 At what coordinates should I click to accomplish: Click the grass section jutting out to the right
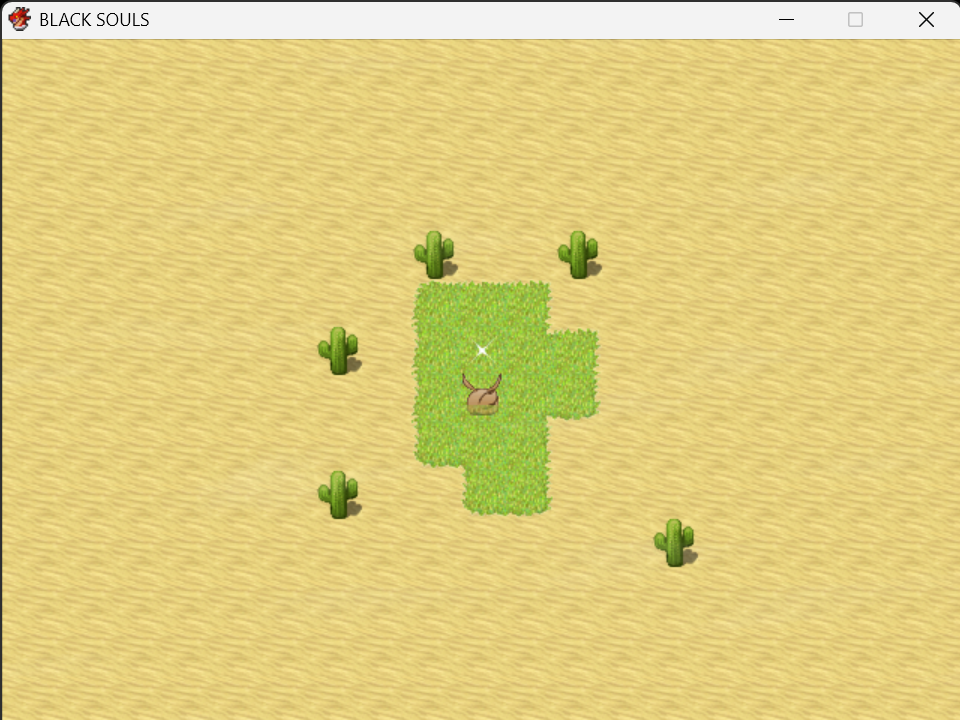click(x=573, y=374)
